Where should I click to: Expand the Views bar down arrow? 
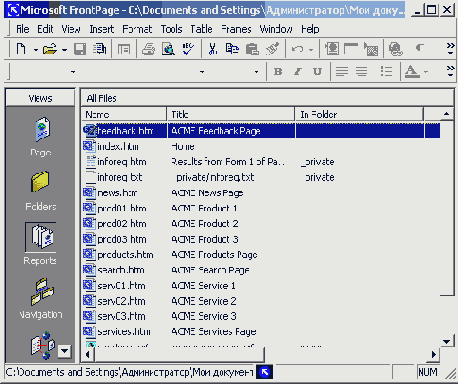[64, 351]
